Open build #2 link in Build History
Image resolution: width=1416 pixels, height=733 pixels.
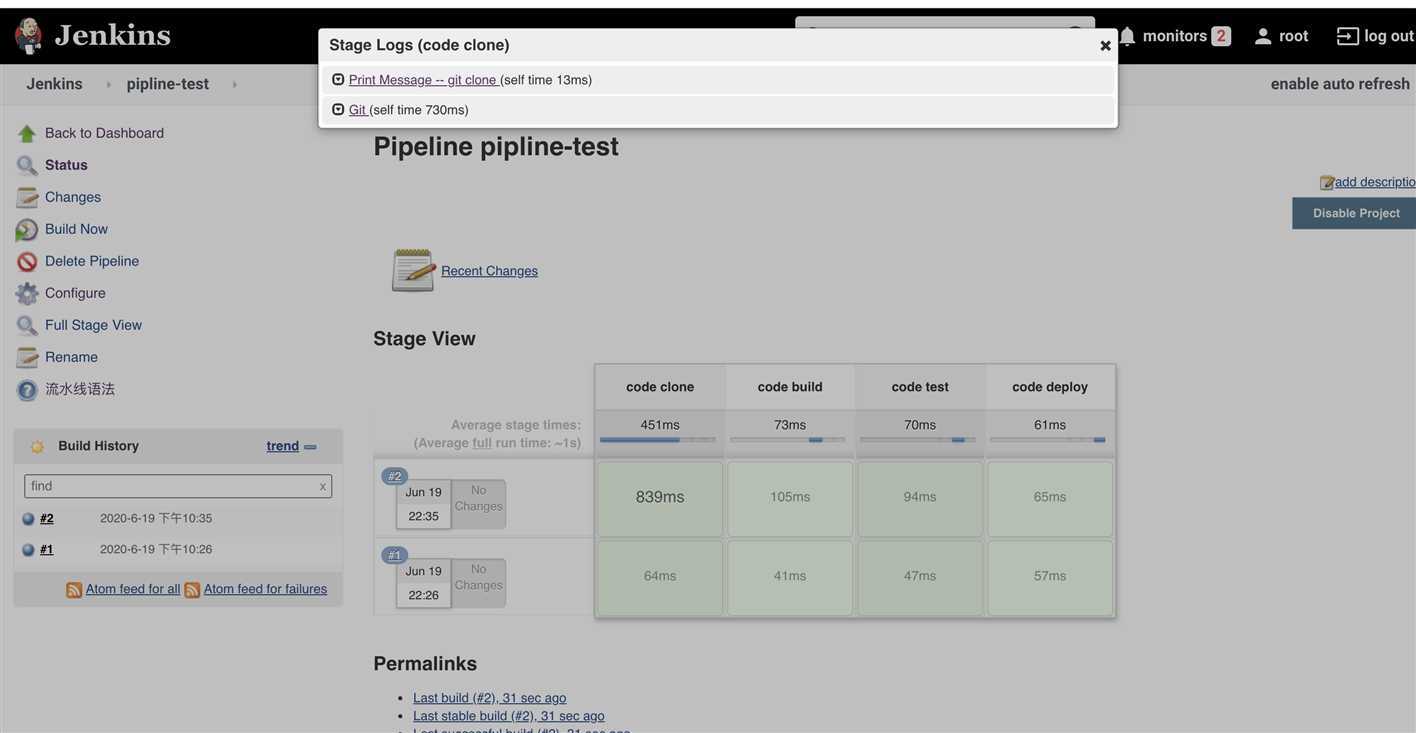click(47, 518)
